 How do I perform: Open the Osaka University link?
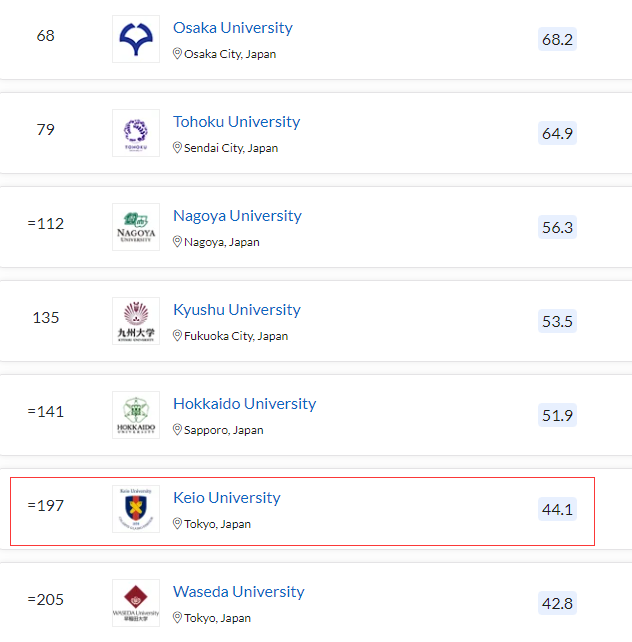(232, 28)
